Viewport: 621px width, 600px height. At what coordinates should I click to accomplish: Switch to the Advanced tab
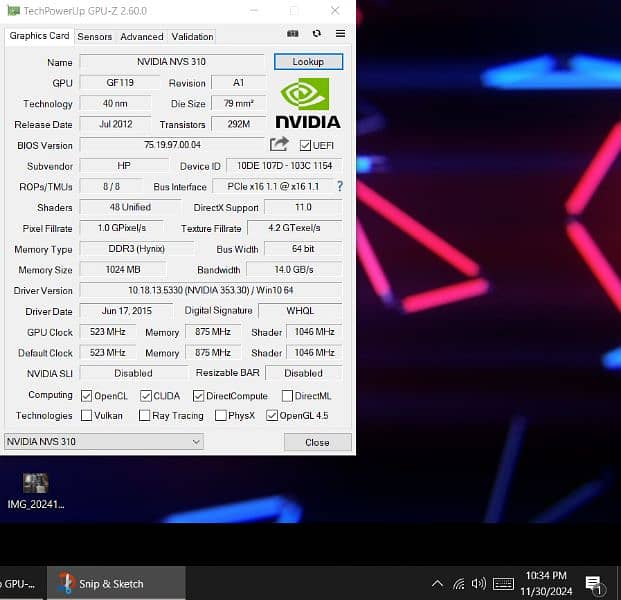142,36
